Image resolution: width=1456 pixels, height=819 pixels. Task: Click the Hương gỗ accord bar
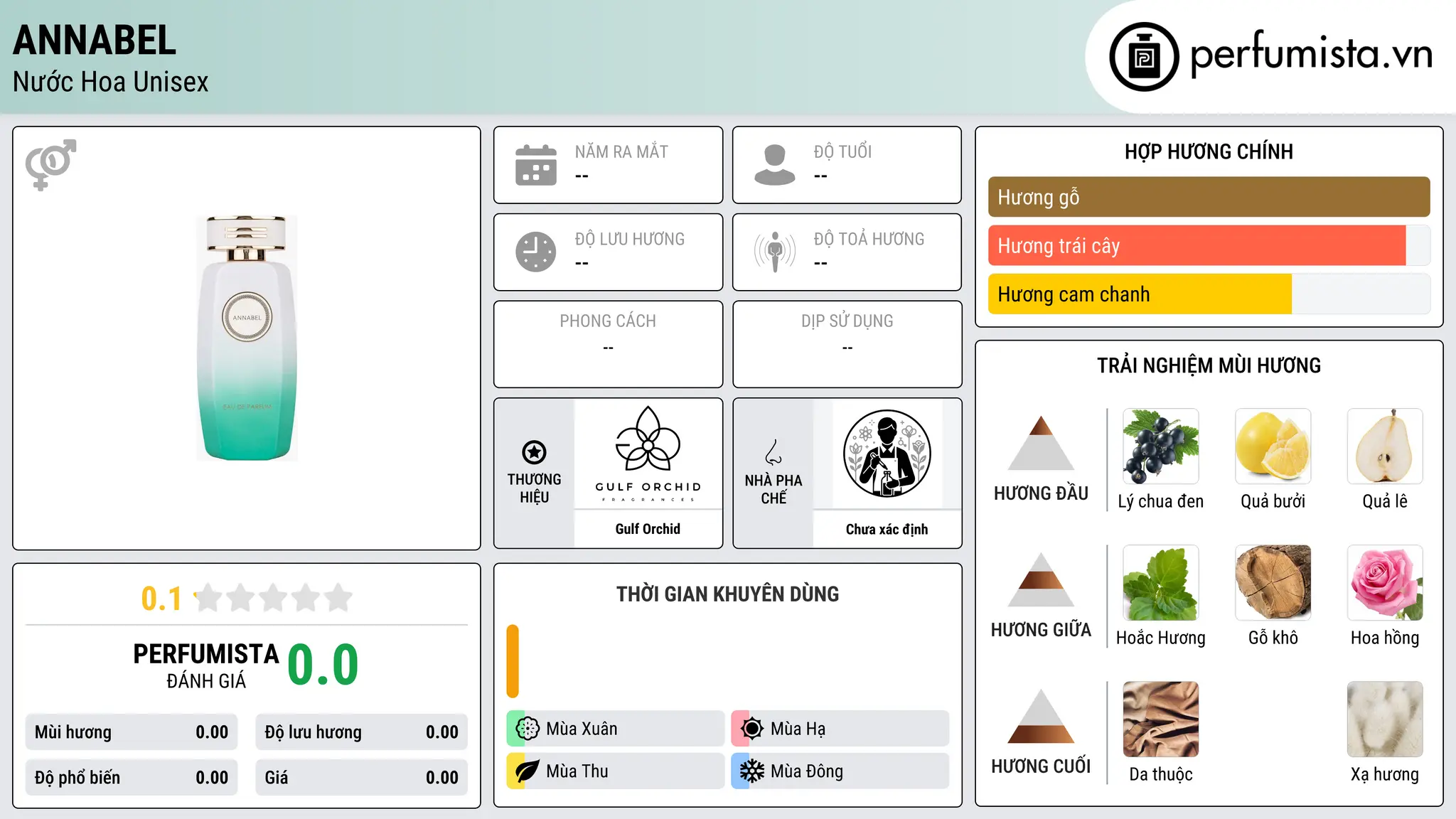pyautogui.click(x=1209, y=197)
